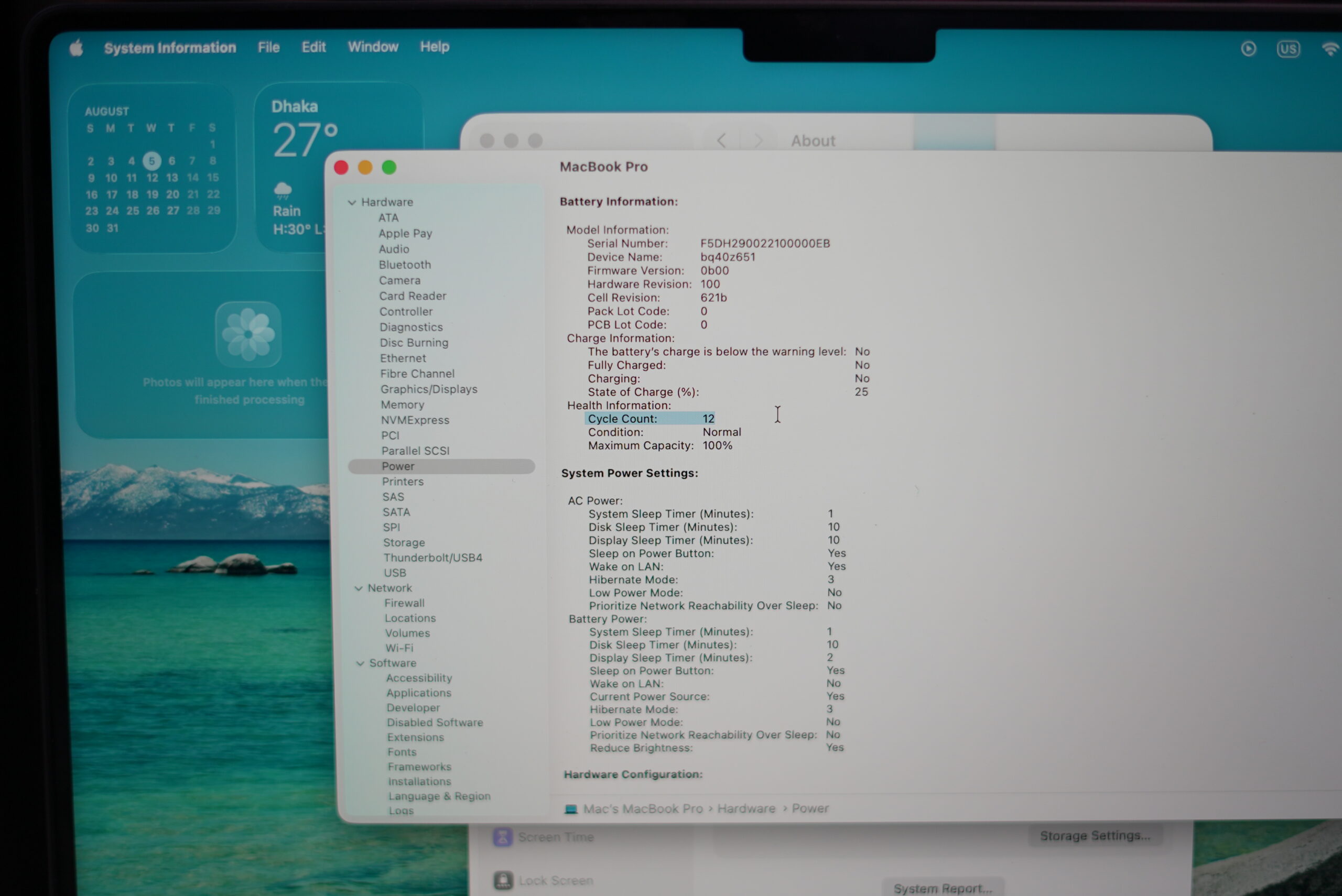Screen dimensions: 1342x896
Task: Click Power in the path bar
Action: coord(810,808)
